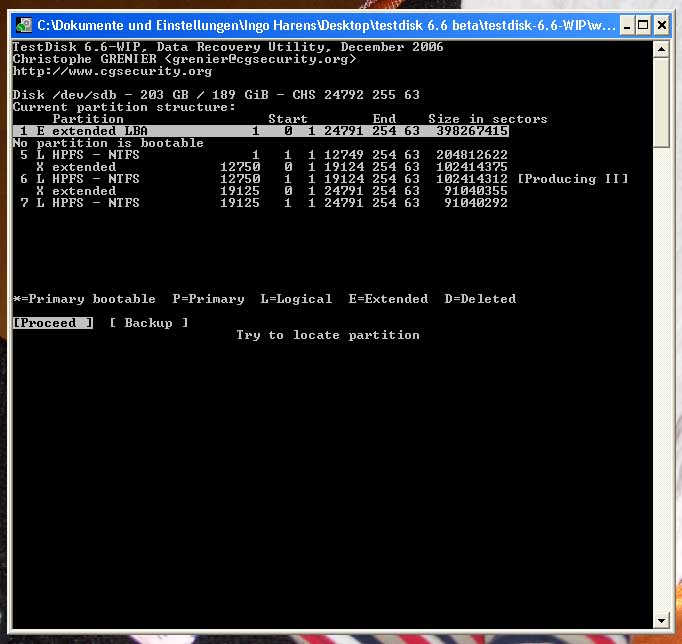Click the 'Try to locate partition' hint
Screen dimensions: 682x644
coord(328,335)
